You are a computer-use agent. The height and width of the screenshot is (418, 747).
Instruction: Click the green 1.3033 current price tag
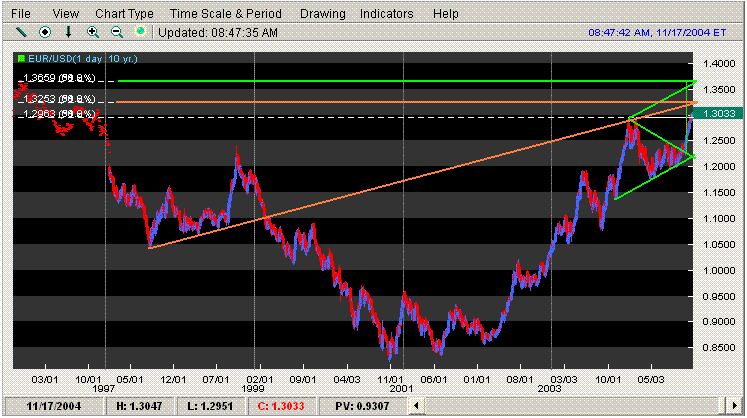coord(717,113)
